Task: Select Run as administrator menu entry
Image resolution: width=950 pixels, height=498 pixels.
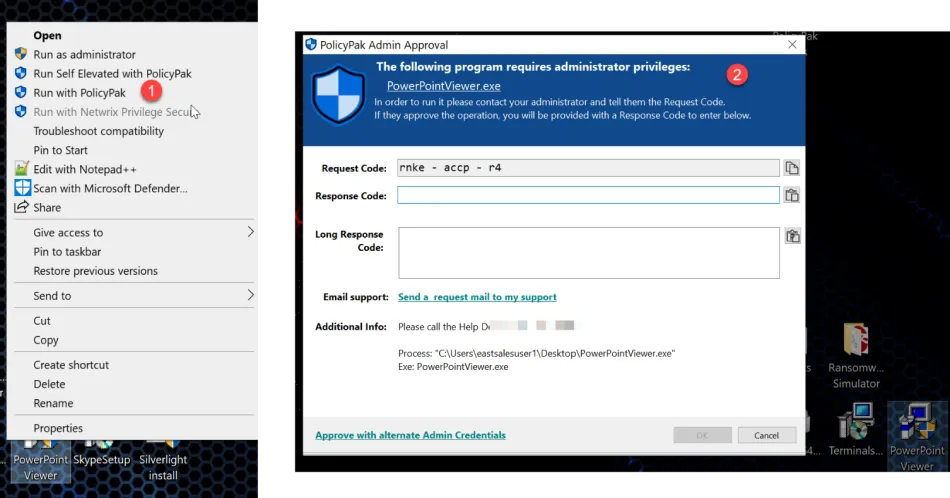Action: [x=84, y=55]
